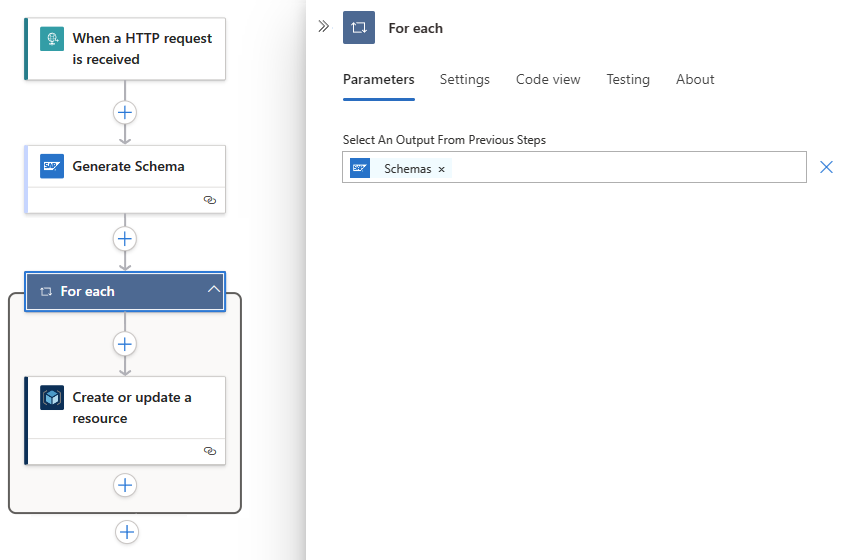
Task: Click the connection link icon on Generate Schema
Action: (x=209, y=200)
